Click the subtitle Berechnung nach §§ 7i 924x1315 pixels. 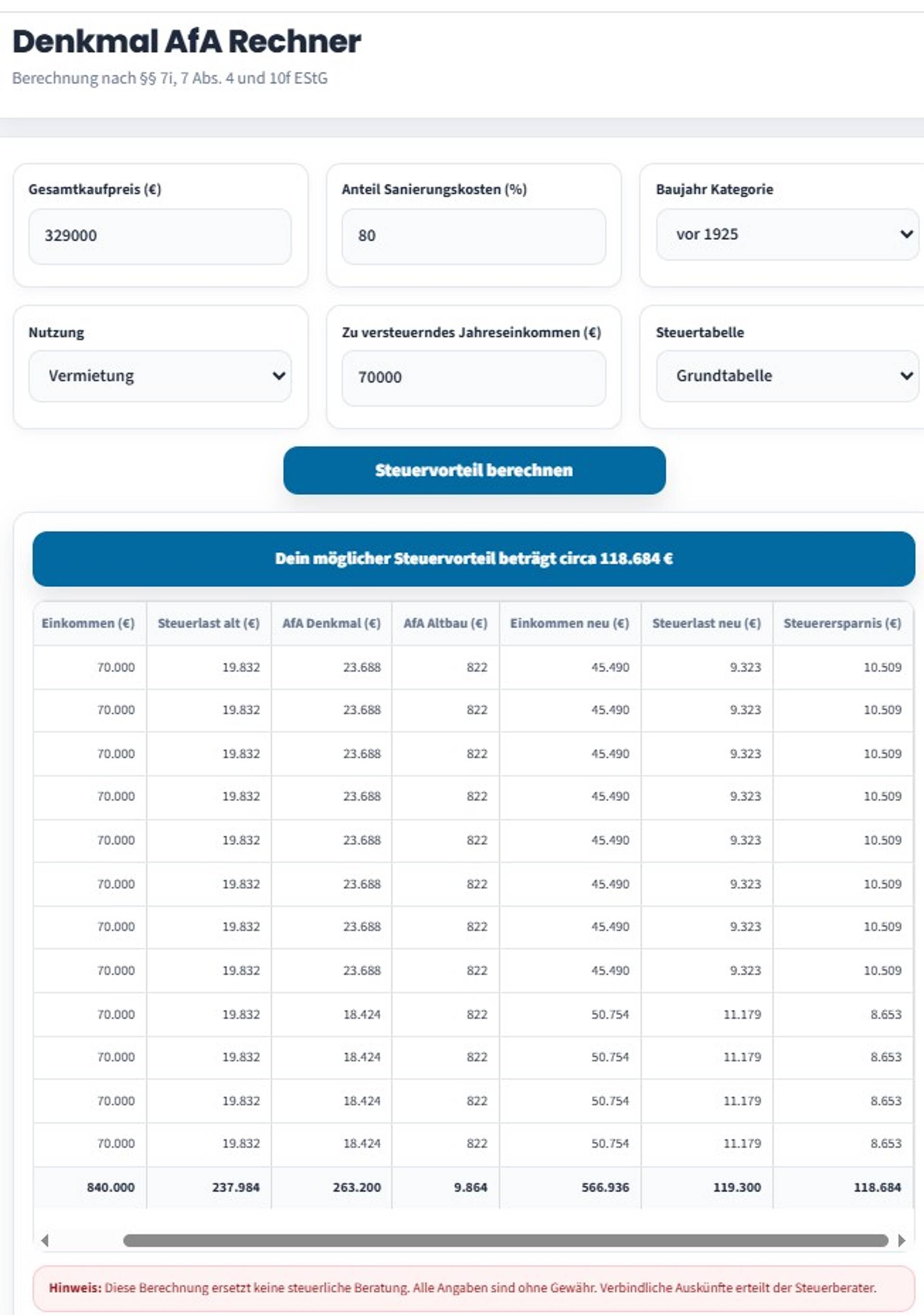[x=169, y=78]
